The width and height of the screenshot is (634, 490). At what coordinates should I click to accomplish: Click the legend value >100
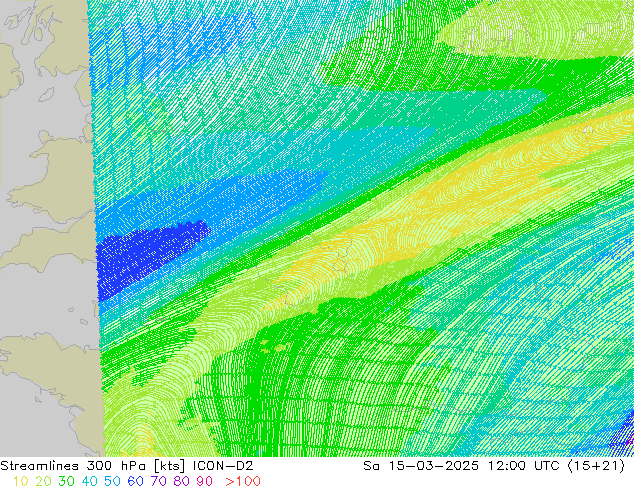coord(243,481)
